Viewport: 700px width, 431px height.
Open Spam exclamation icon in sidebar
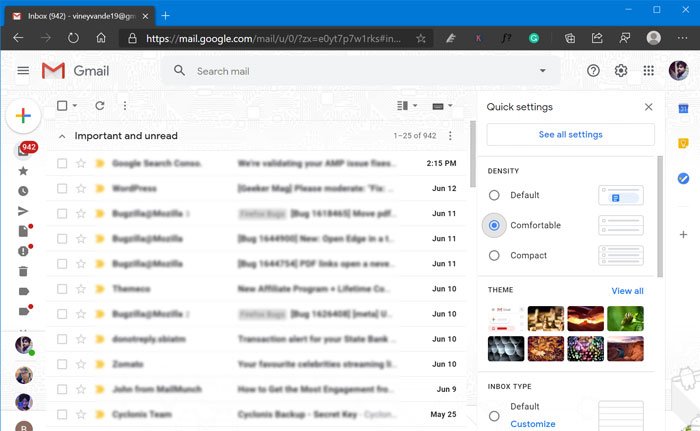coord(24,251)
